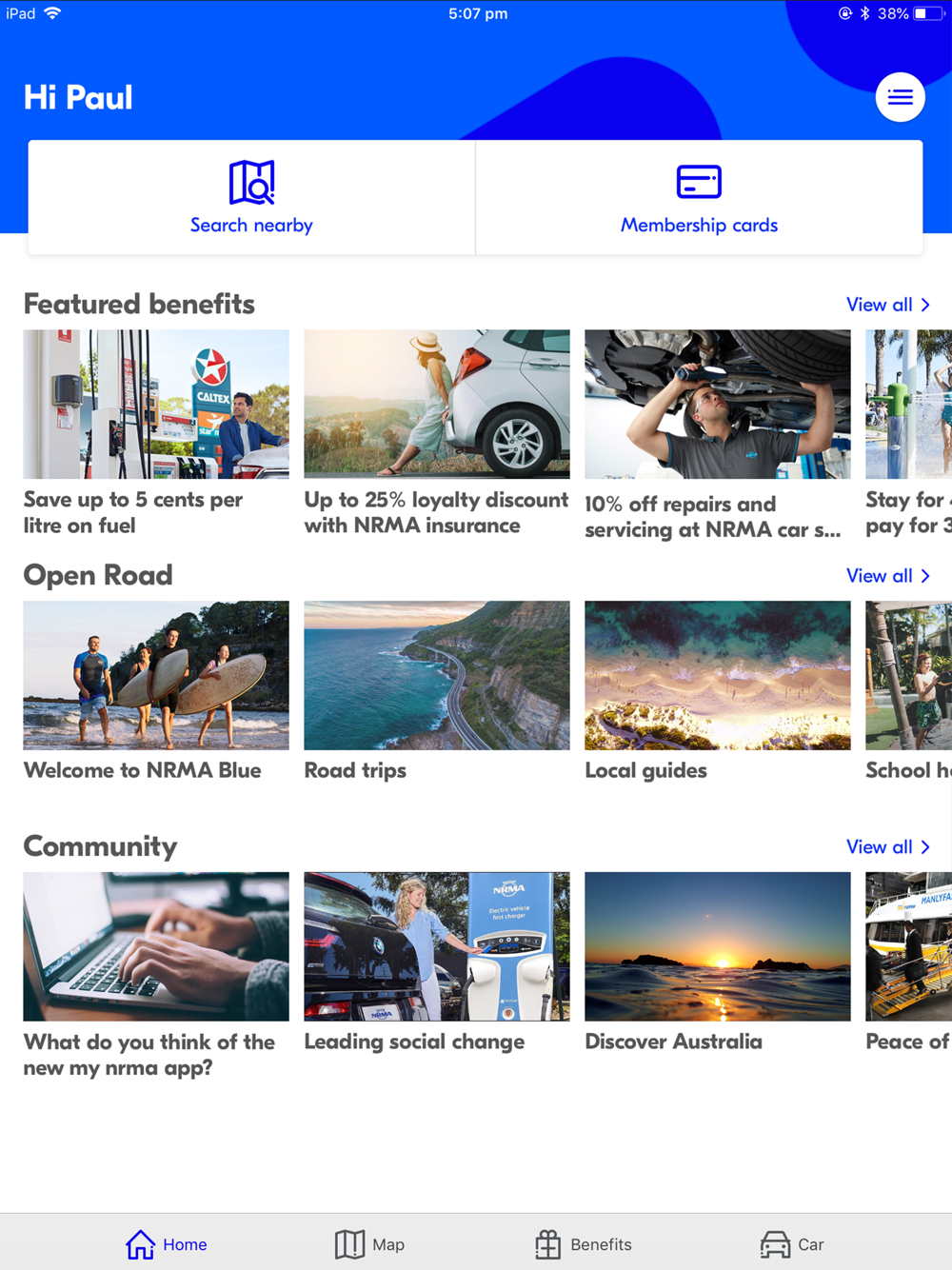Tap the 5:07 pm clock
The height and width of the screenshot is (1270, 952).
(478, 13)
